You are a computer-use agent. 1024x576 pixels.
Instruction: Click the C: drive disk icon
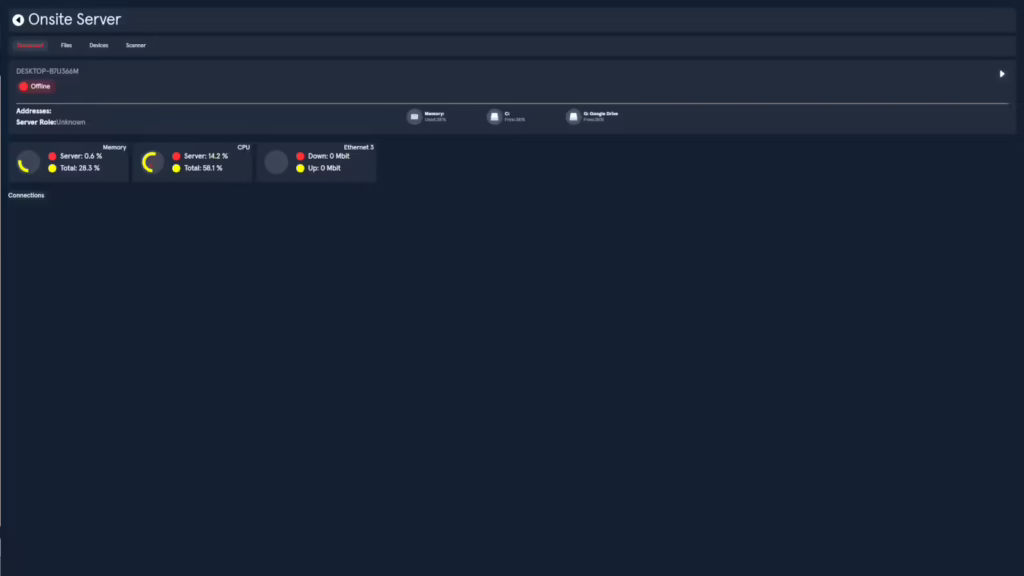point(494,116)
